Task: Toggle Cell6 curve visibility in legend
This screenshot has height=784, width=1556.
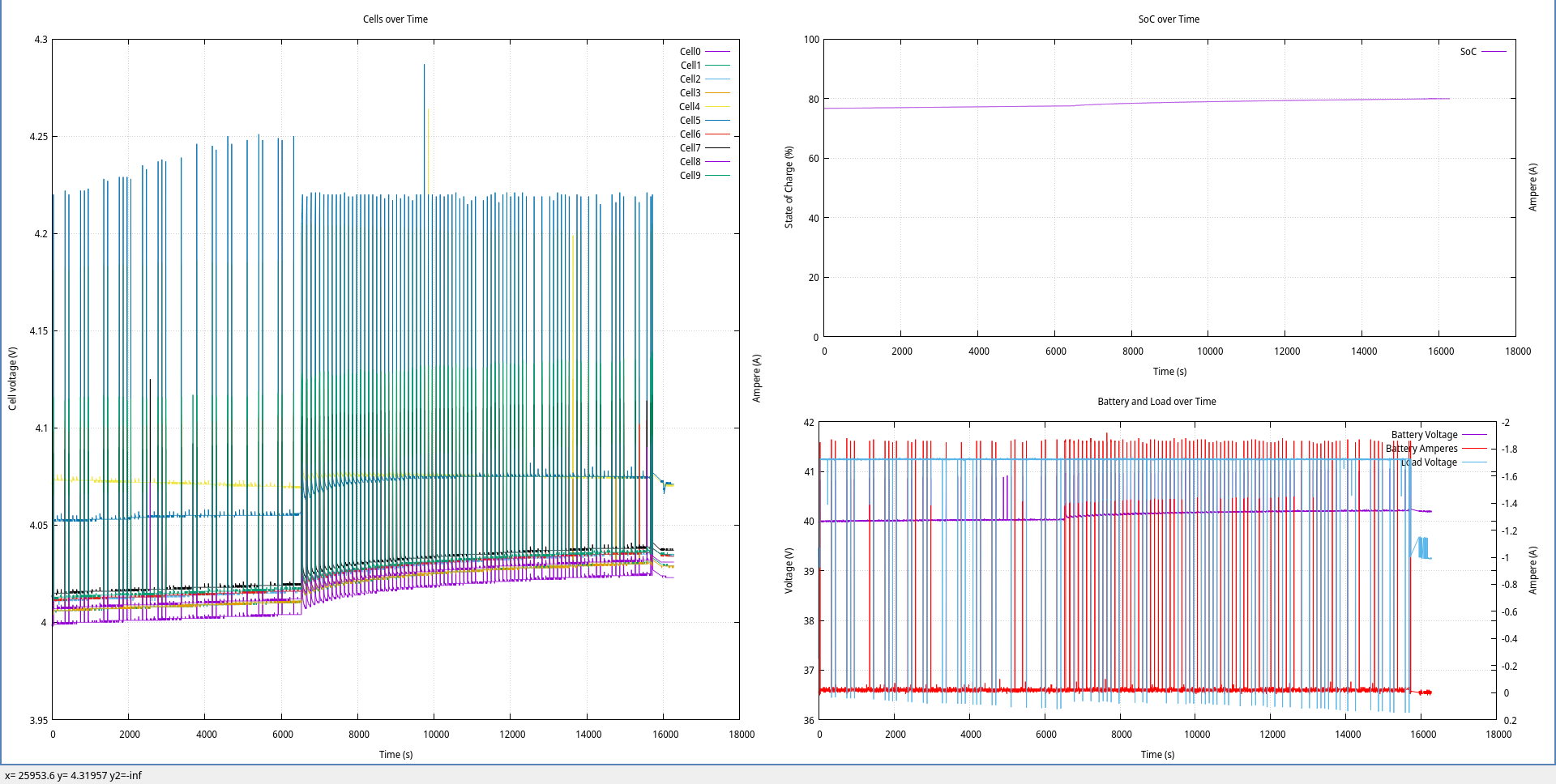Action: point(690,134)
